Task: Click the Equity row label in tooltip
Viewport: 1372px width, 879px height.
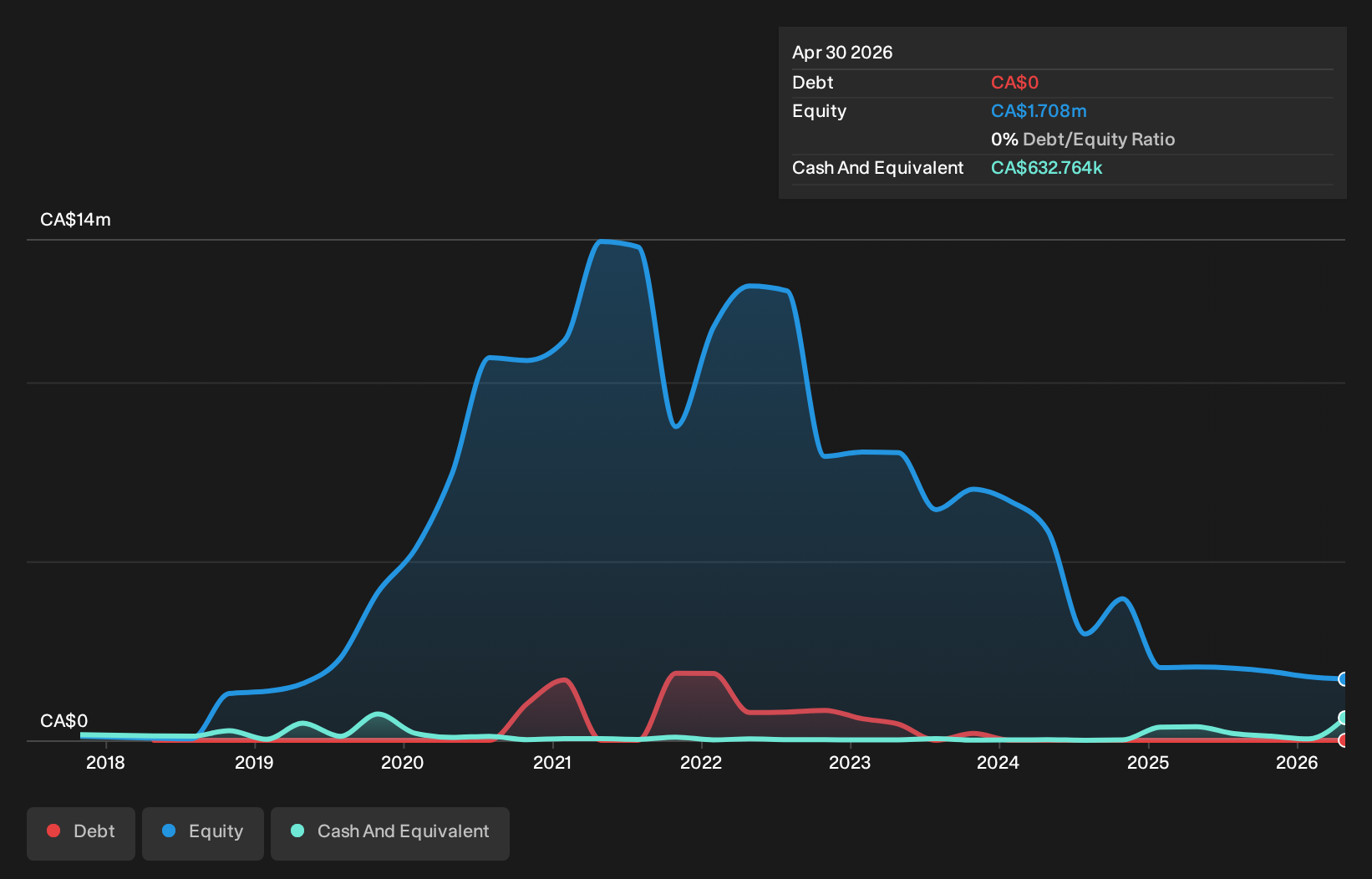Action: (819, 111)
